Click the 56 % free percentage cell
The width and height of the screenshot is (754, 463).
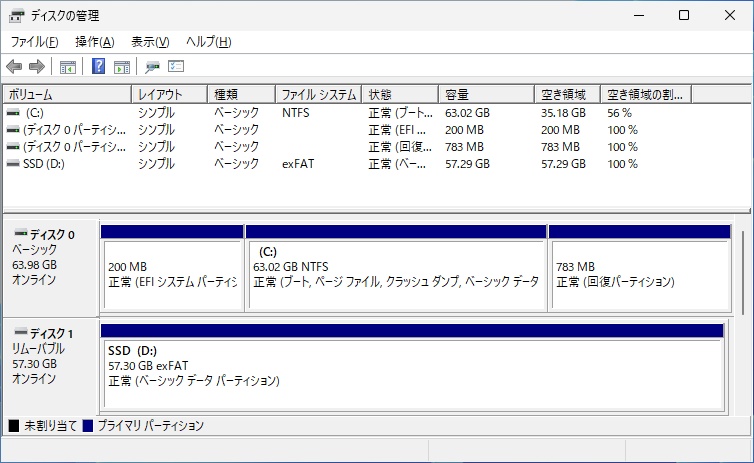click(619, 113)
